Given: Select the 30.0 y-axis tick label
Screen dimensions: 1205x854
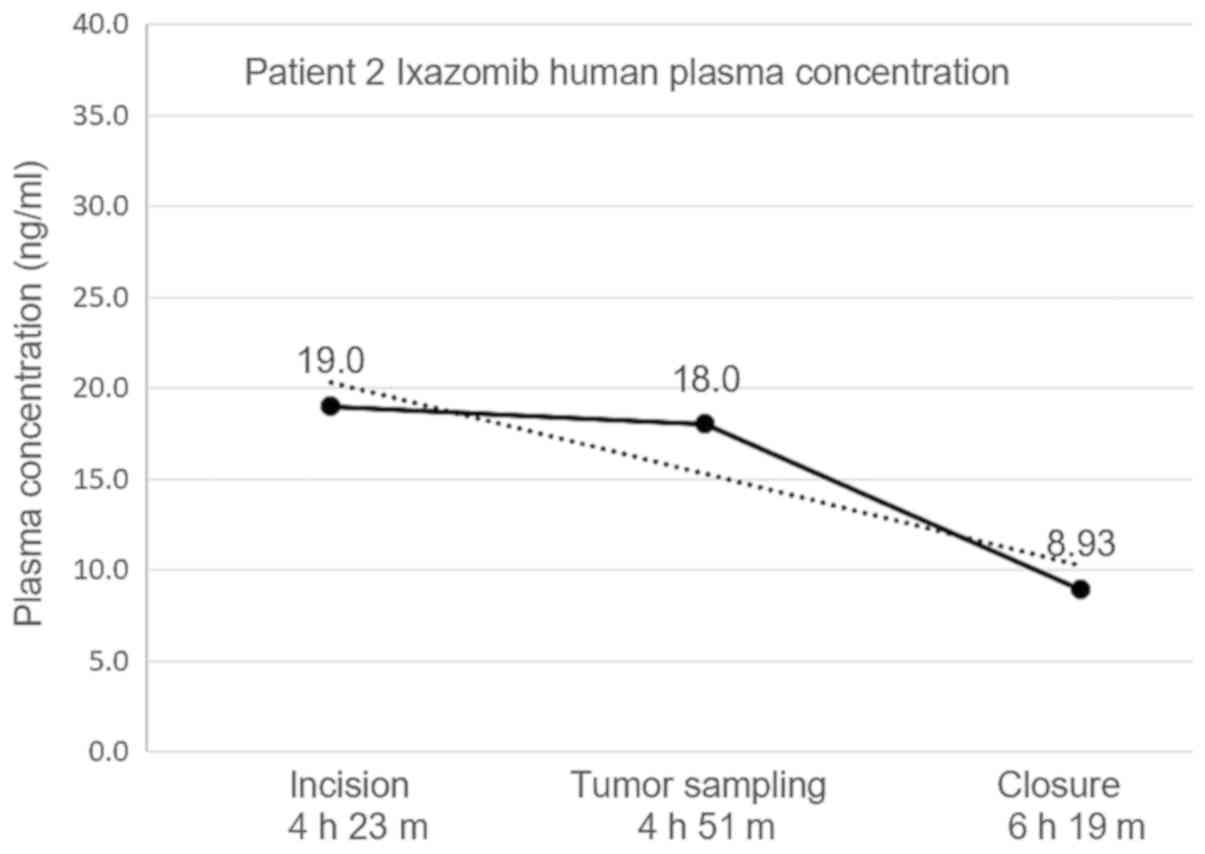Looking at the screenshot, I should 101,206.
